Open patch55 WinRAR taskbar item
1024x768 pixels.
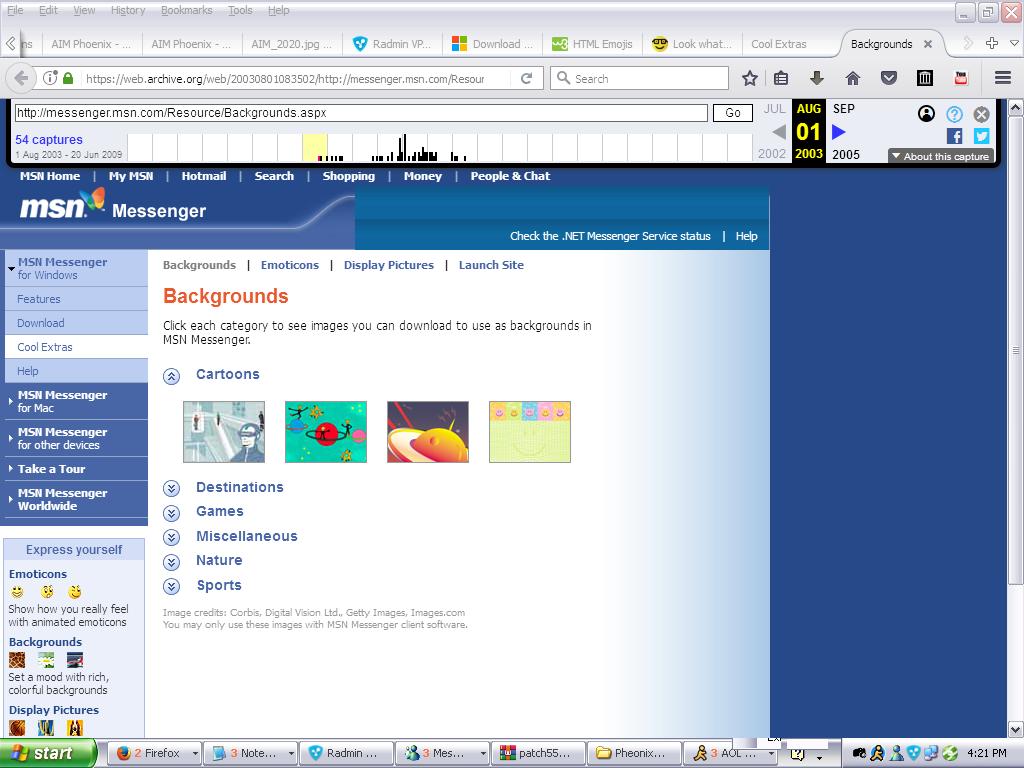(x=537, y=753)
